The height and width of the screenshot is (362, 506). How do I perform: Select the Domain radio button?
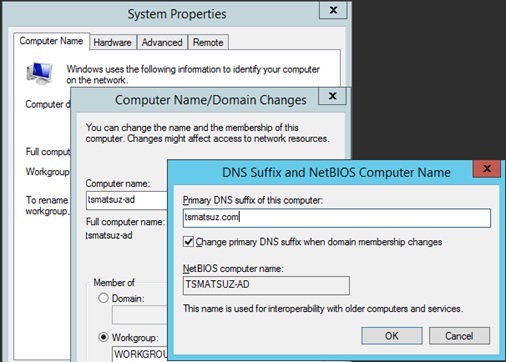point(104,298)
